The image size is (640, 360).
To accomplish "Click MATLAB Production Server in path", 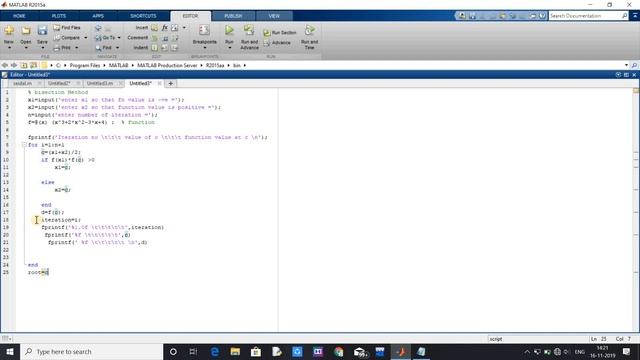I will coord(167,65).
